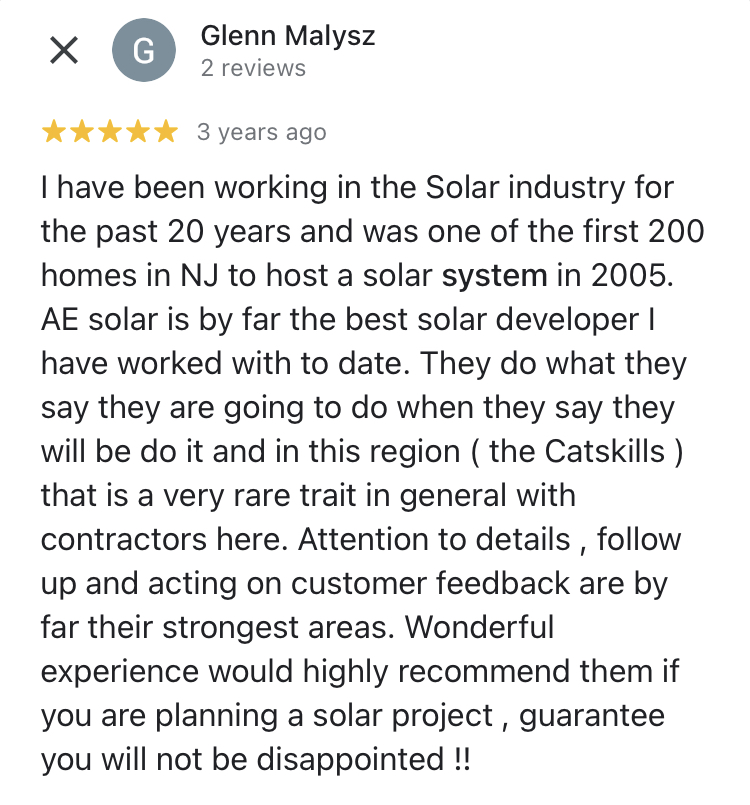
Task: Open reviewer name Glenn Malysz
Action: click(288, 36)
